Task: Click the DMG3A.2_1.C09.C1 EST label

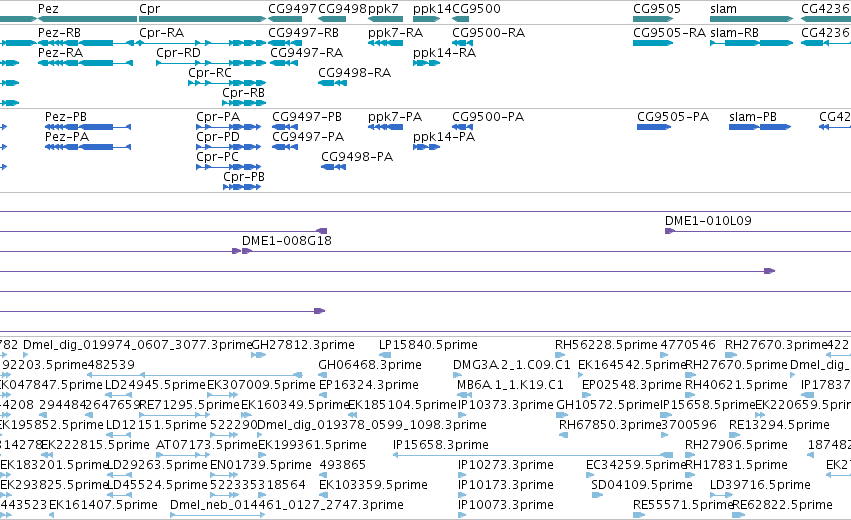Action: coord(512,365)
